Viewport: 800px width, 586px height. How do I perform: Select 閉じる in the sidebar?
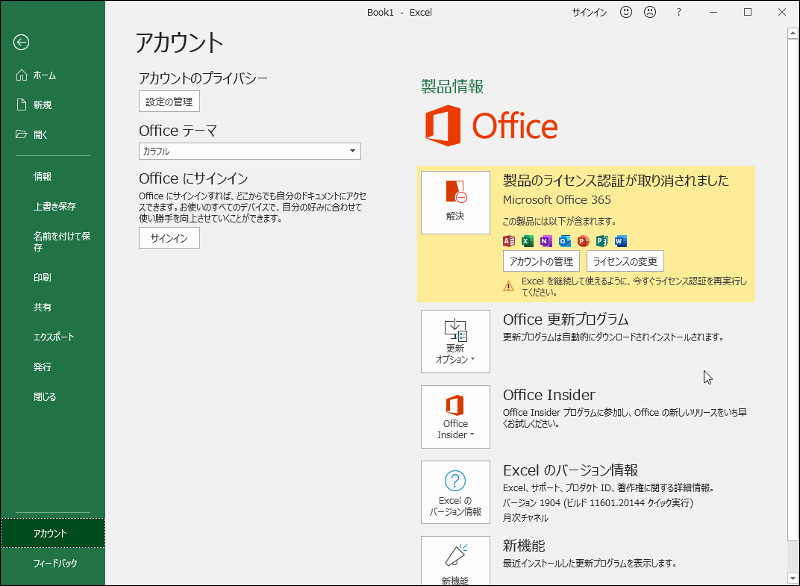53,396
